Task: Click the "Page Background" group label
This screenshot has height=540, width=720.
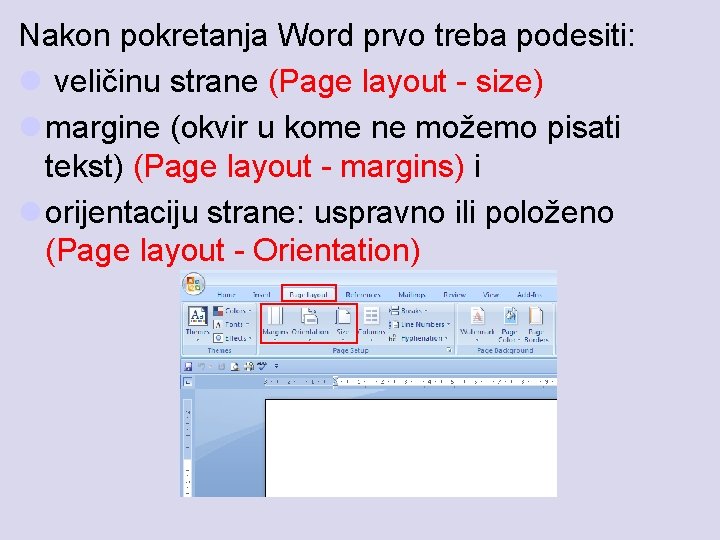Action: pyautogui.click(x=505, y=350)
